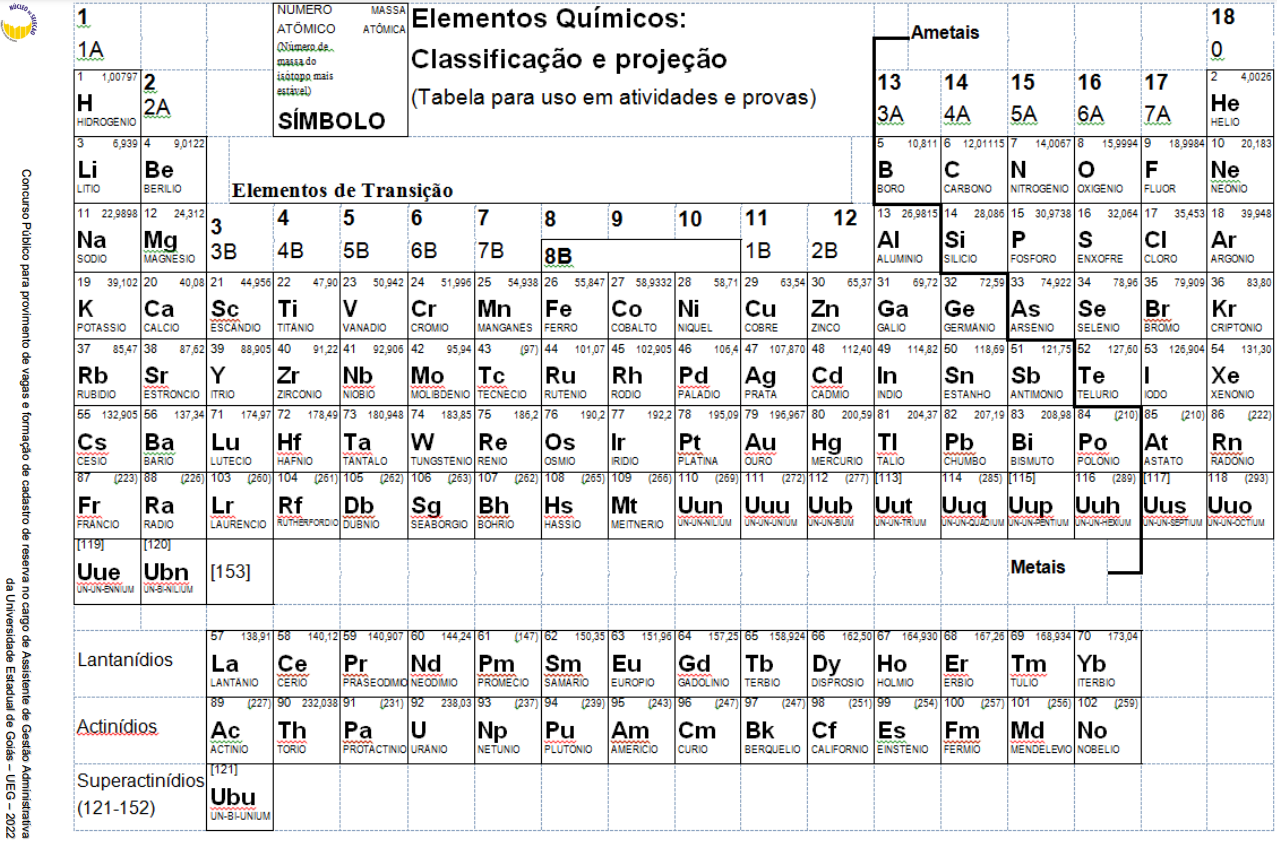
Task: Select the Hidrogênio (H) element cell
Action: pyautogui.click(x=107, y=103)
